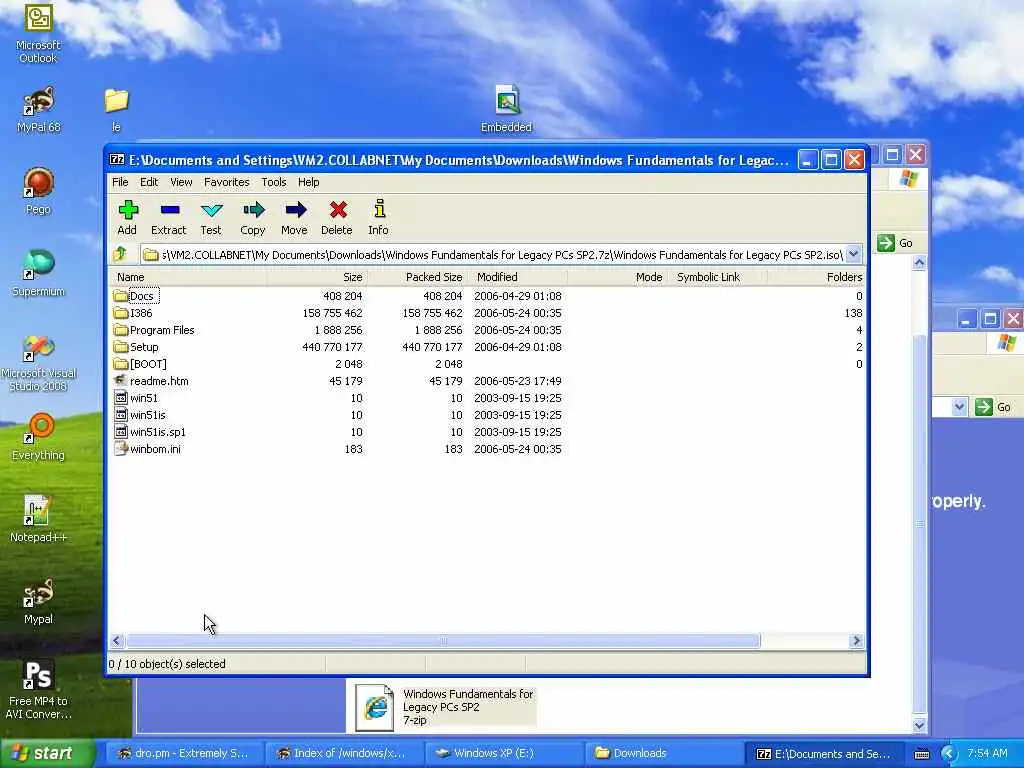Screen dimensions: 1024x768
Task: Click the Move toolbar icon
Action: 295,217
